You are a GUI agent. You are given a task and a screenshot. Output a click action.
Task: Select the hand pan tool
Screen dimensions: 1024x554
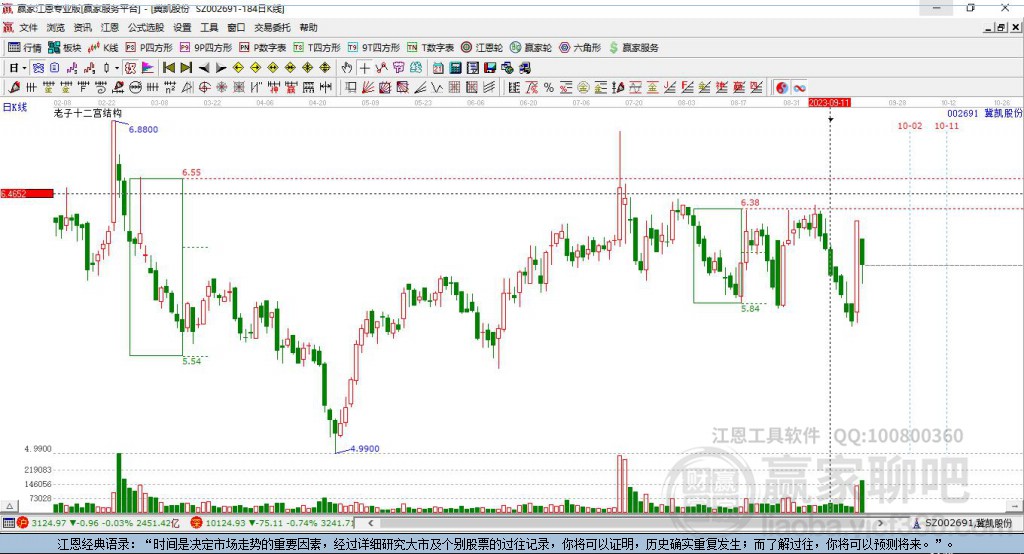pyautogui.click(x=347, y=68)
